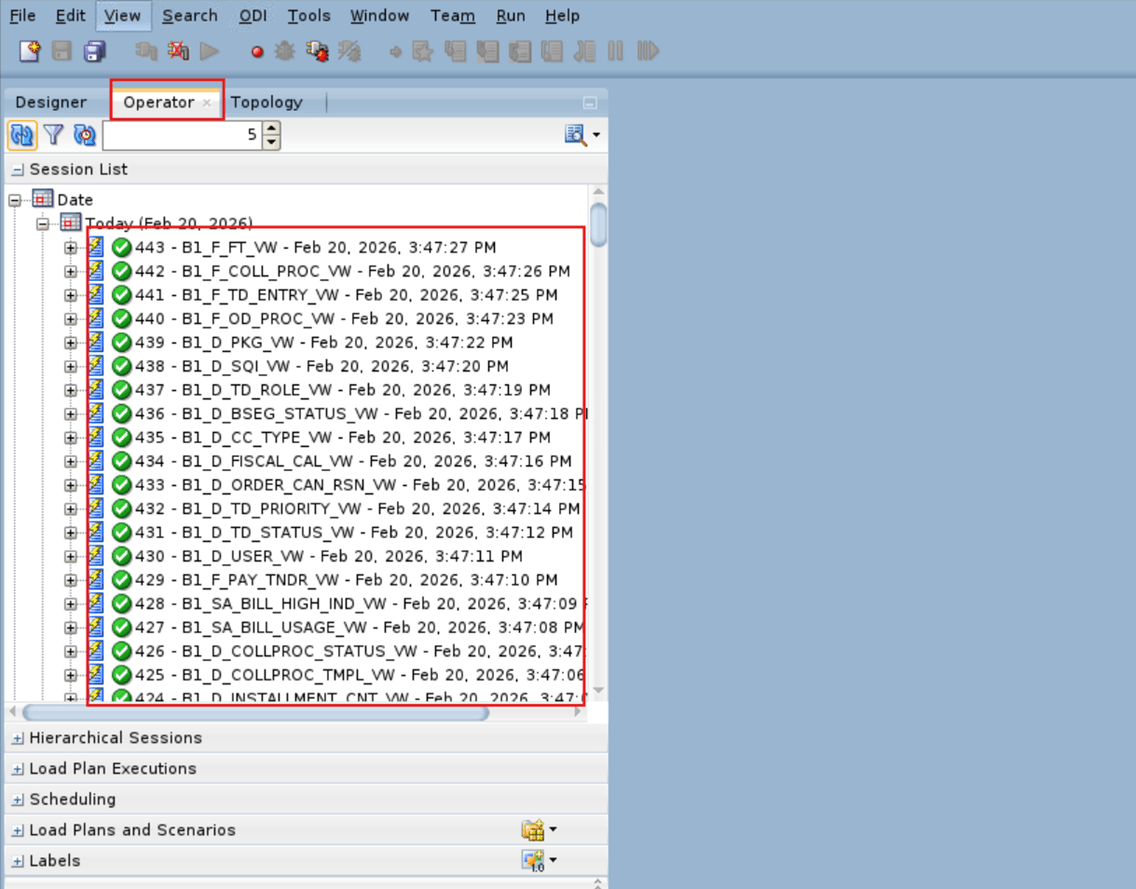Decrease the refresh interval spinner

271,141
